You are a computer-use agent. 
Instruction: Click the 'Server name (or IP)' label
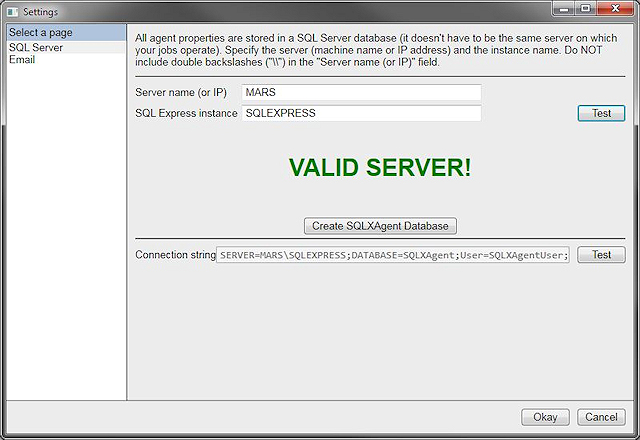point(181,92)
